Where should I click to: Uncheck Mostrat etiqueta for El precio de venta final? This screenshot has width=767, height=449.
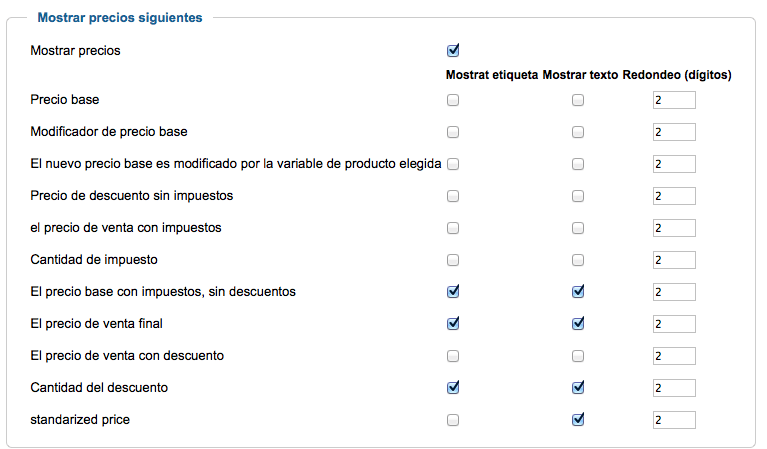pos(453,323)
